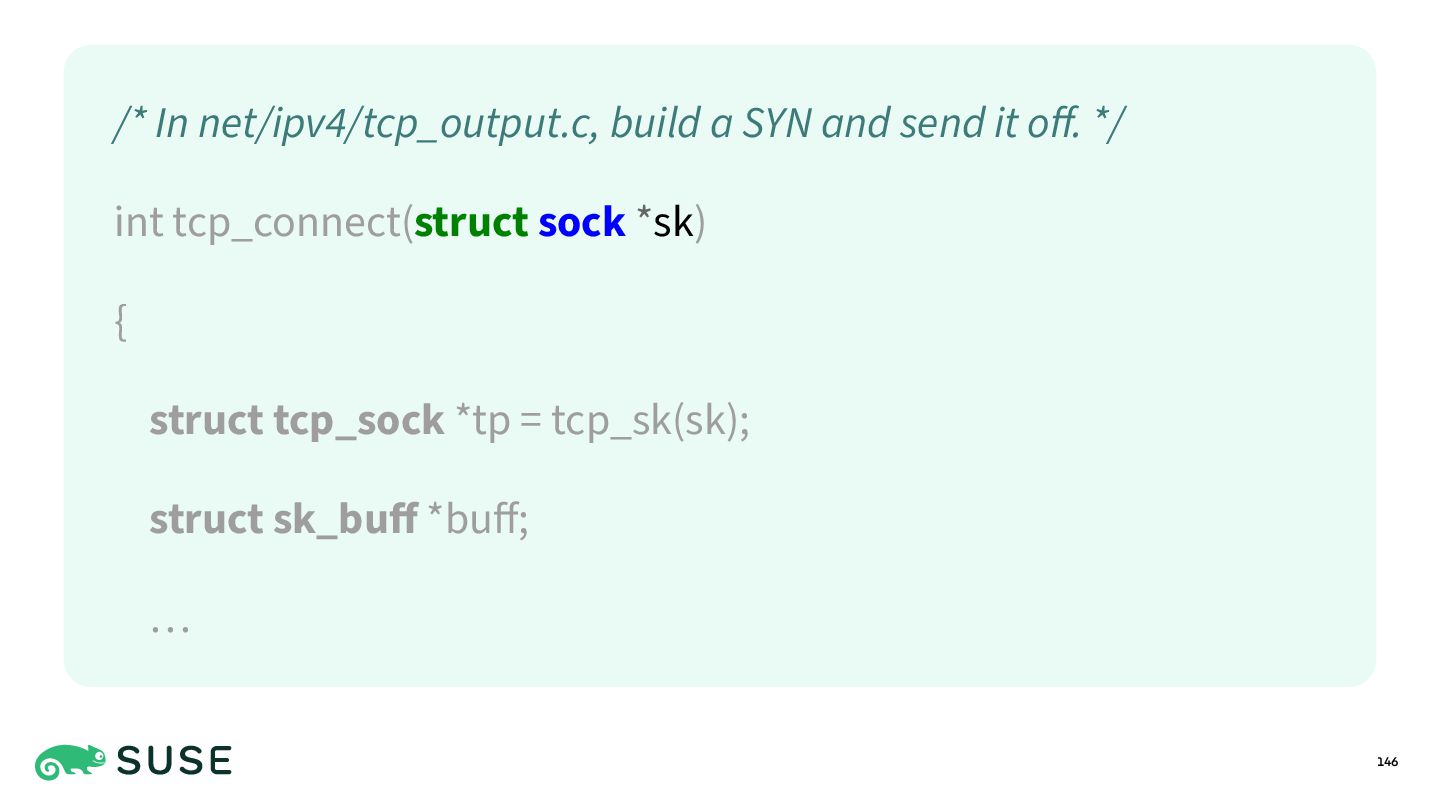
Task: Click the SUSE chameleon logo icon
Action: [71, 762]
